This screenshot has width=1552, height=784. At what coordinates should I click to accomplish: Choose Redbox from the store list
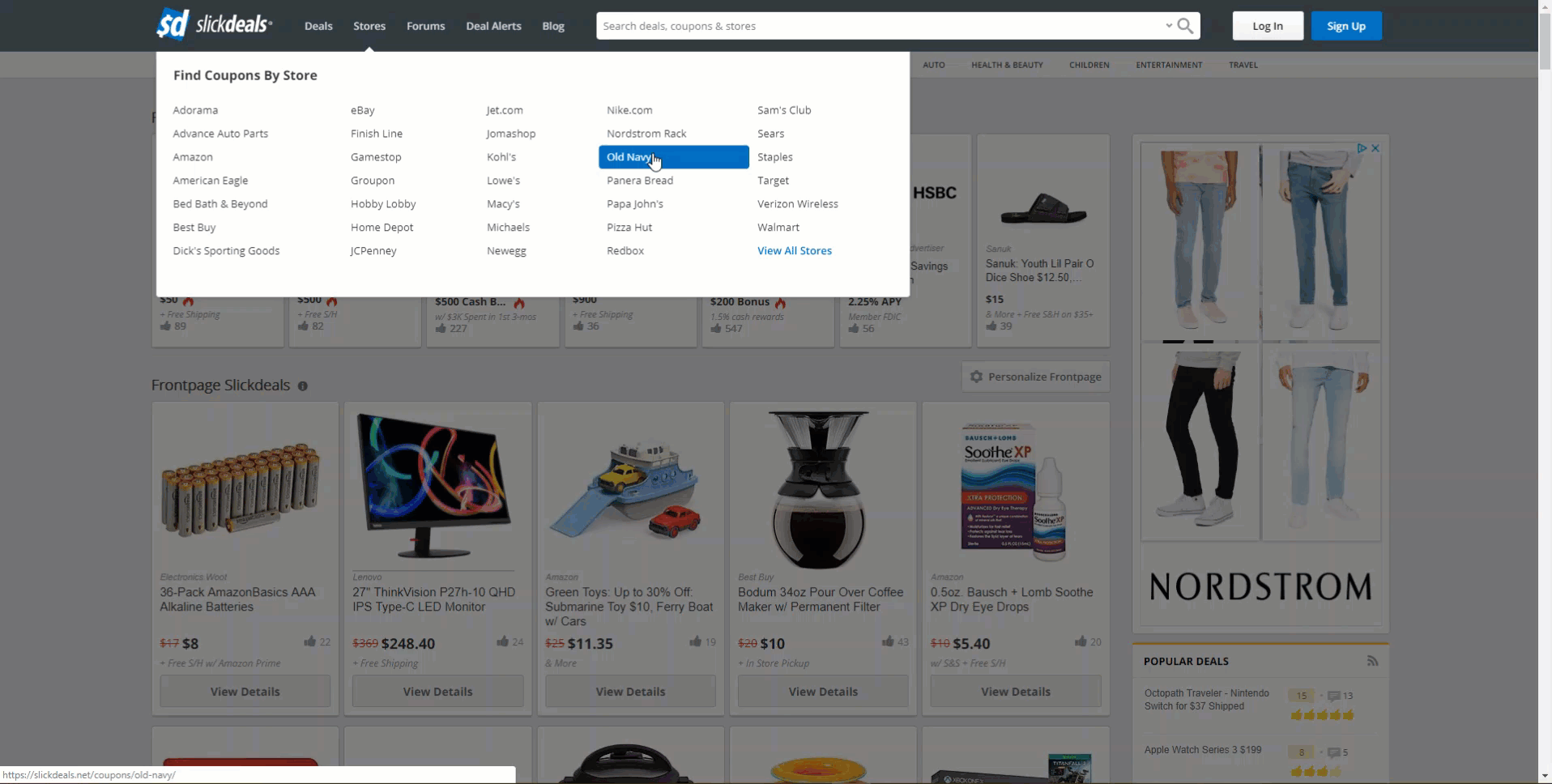point(625,251)
